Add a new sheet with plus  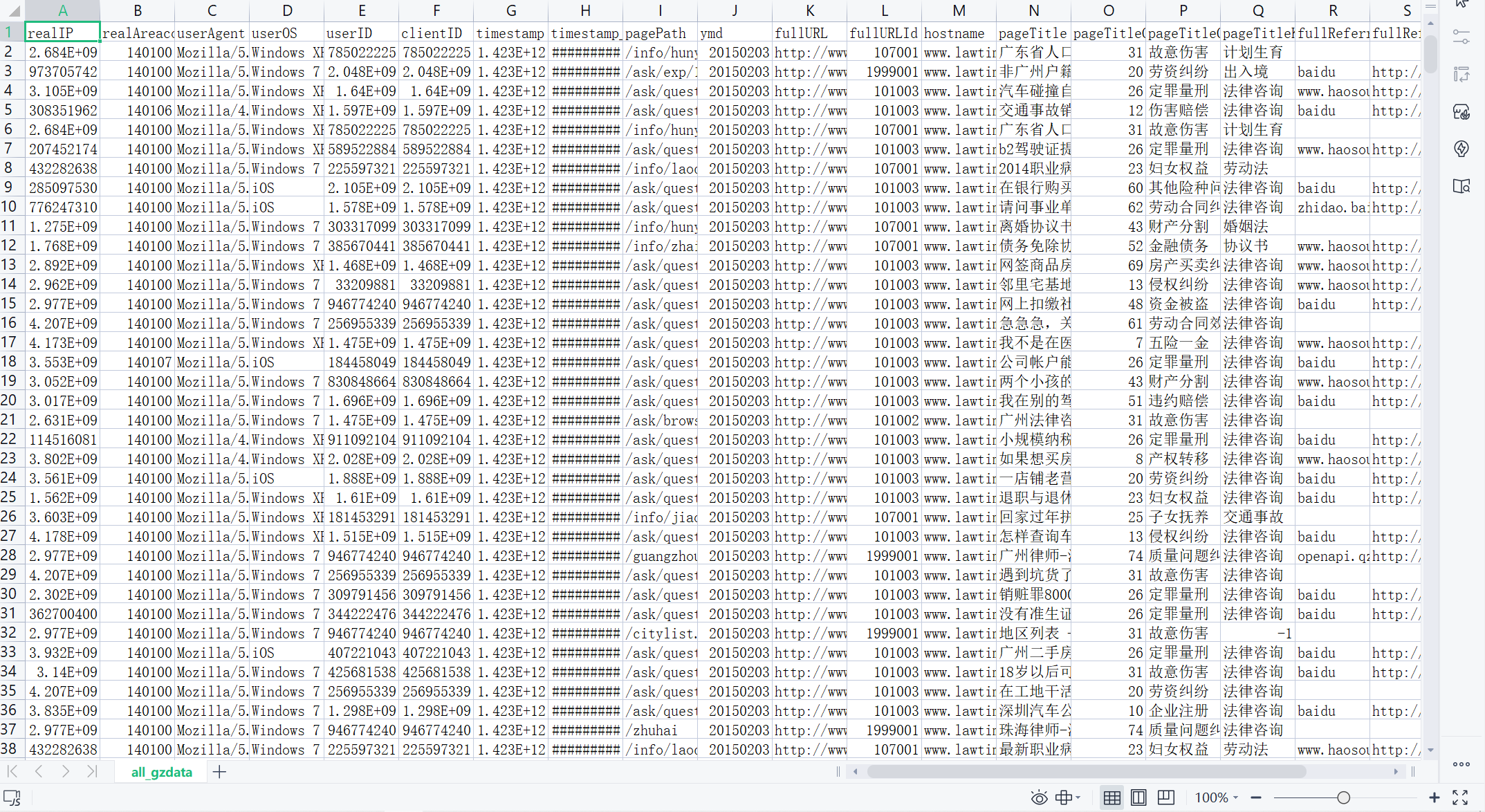point(219,772)
